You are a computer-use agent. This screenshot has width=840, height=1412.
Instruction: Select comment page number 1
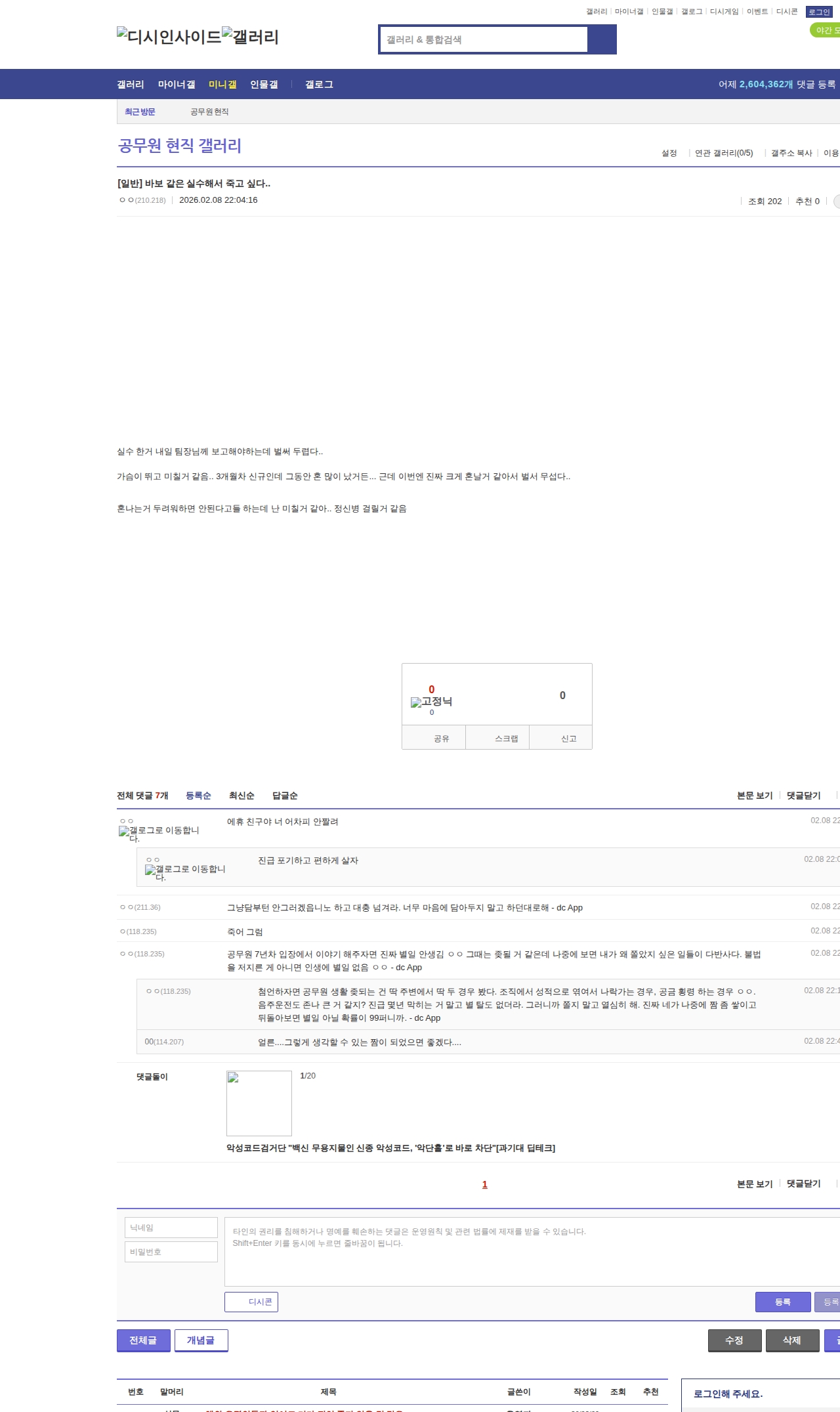coord(485,1185)
